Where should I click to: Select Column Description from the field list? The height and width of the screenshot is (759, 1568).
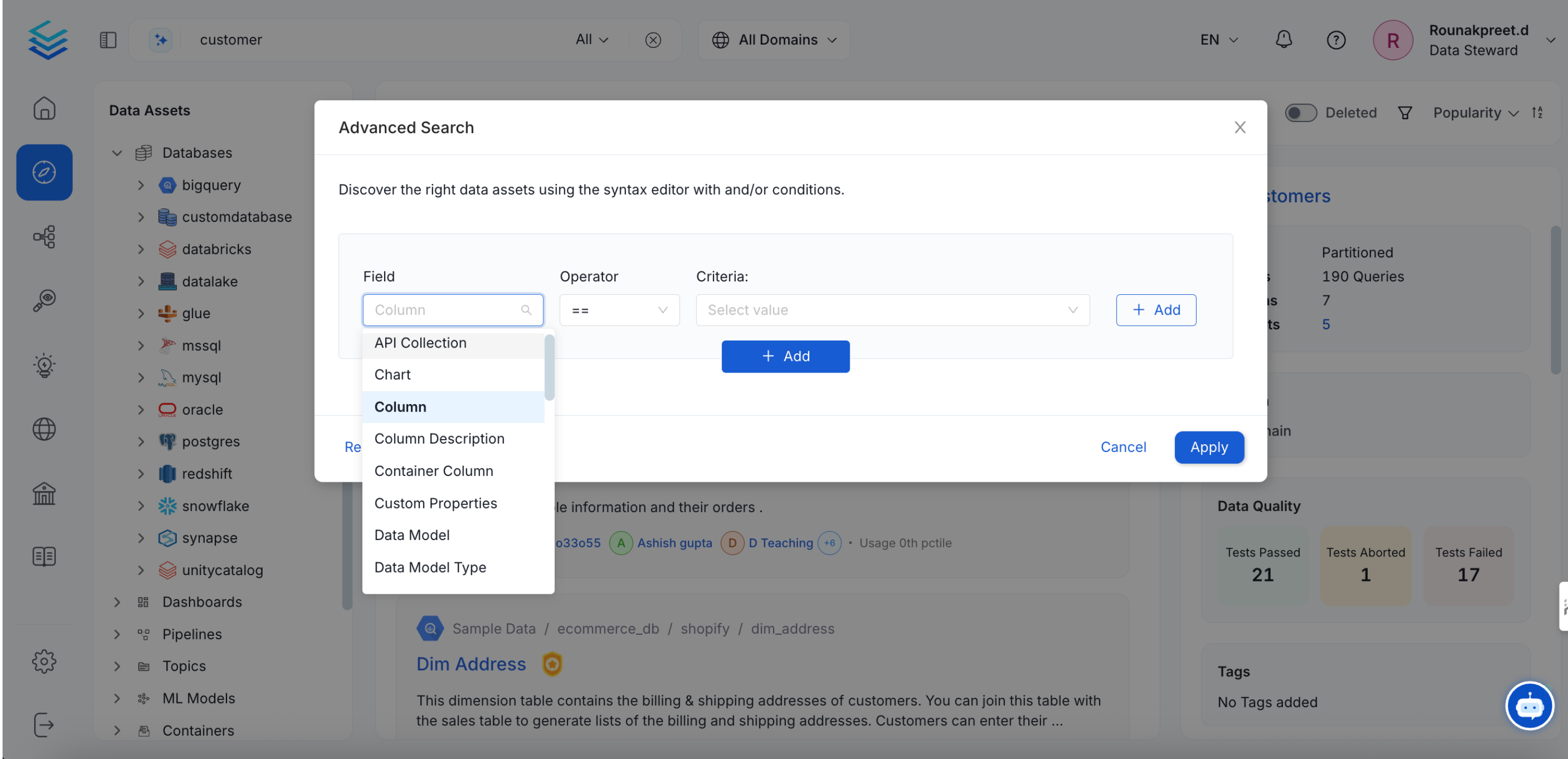click(440, 438)
